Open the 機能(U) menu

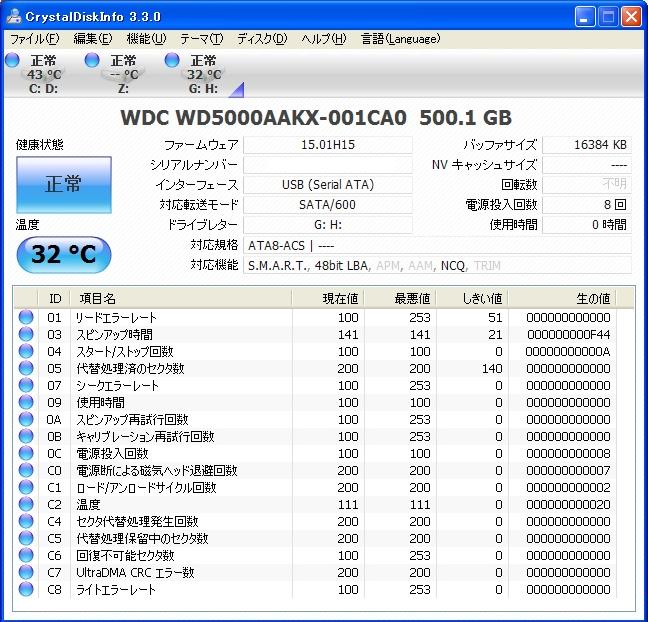(x=146, y=39)
